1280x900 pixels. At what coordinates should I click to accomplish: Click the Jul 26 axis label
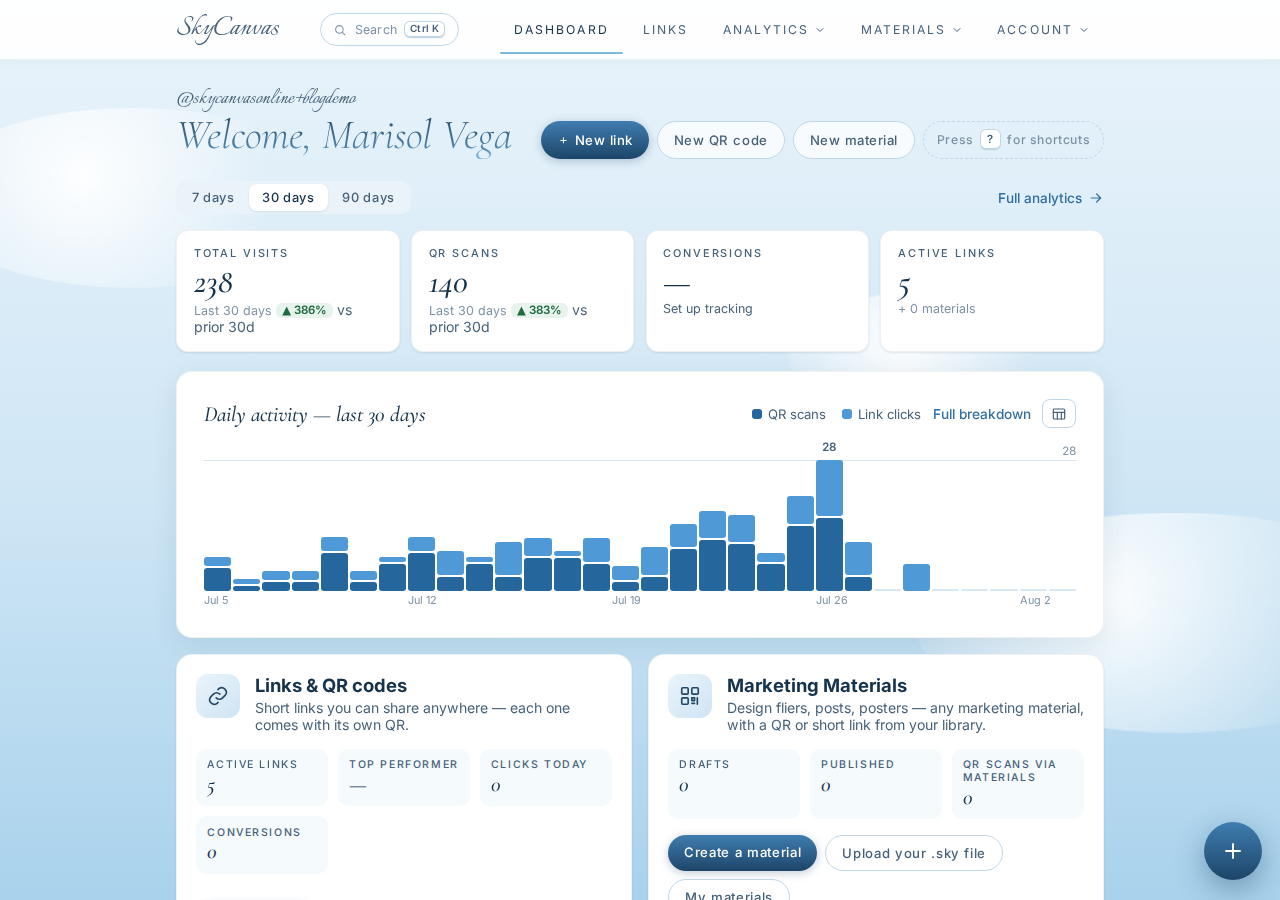click(832, 600)
